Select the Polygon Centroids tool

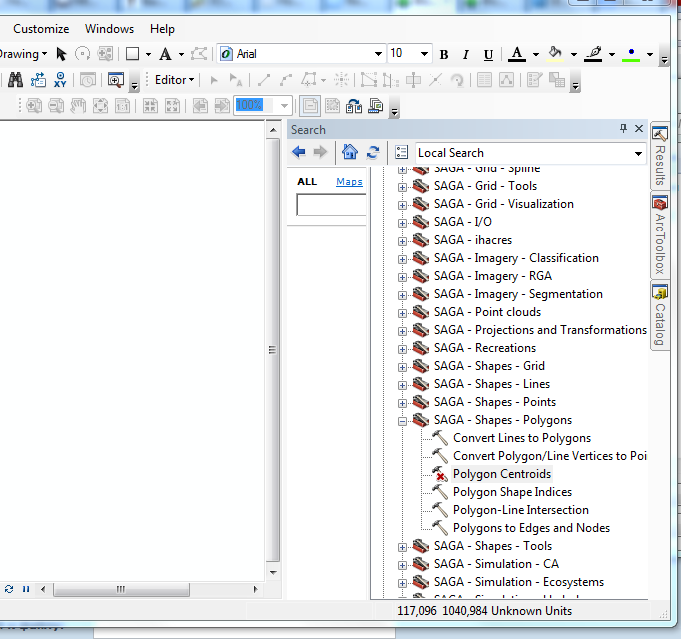pyautogui.click(x=501, y=474)
